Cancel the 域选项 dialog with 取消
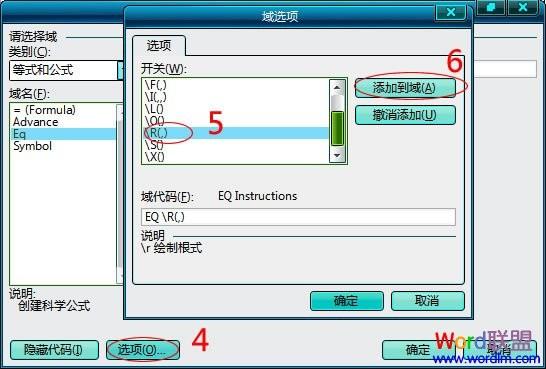This screenshot has height=369, width=546. click(428, 301)
